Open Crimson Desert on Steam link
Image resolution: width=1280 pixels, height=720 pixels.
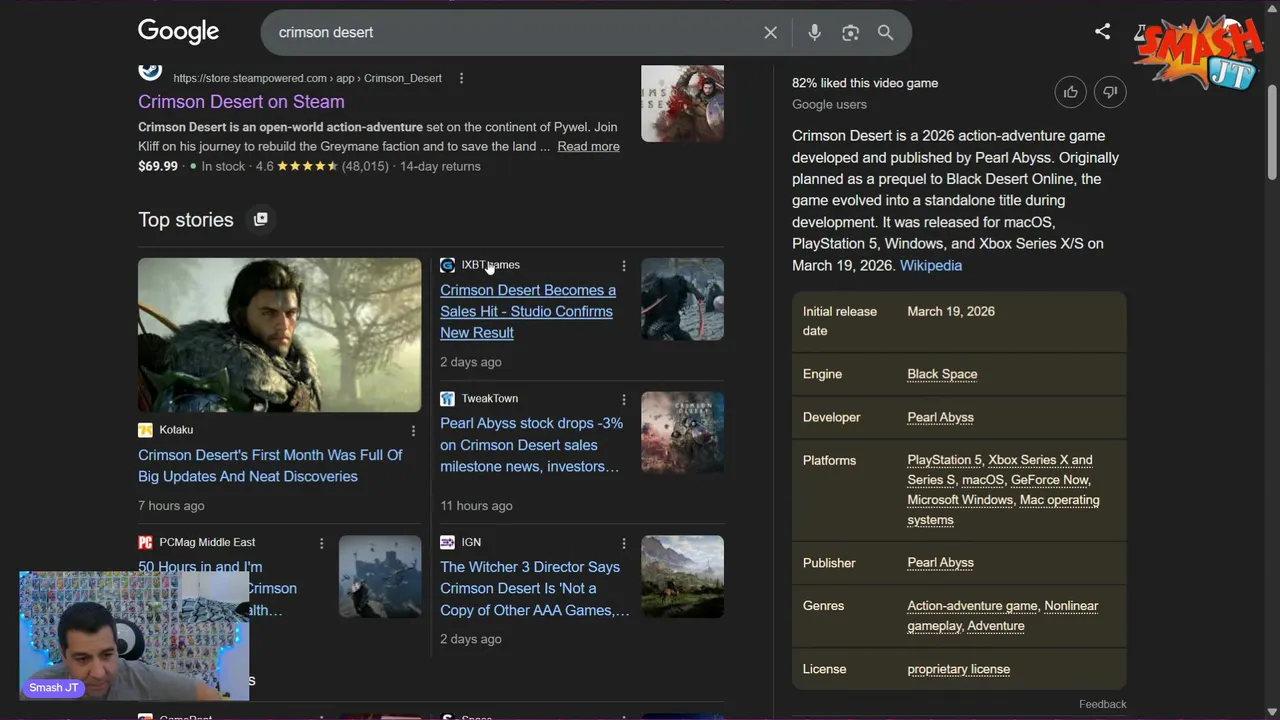point(241,101)
